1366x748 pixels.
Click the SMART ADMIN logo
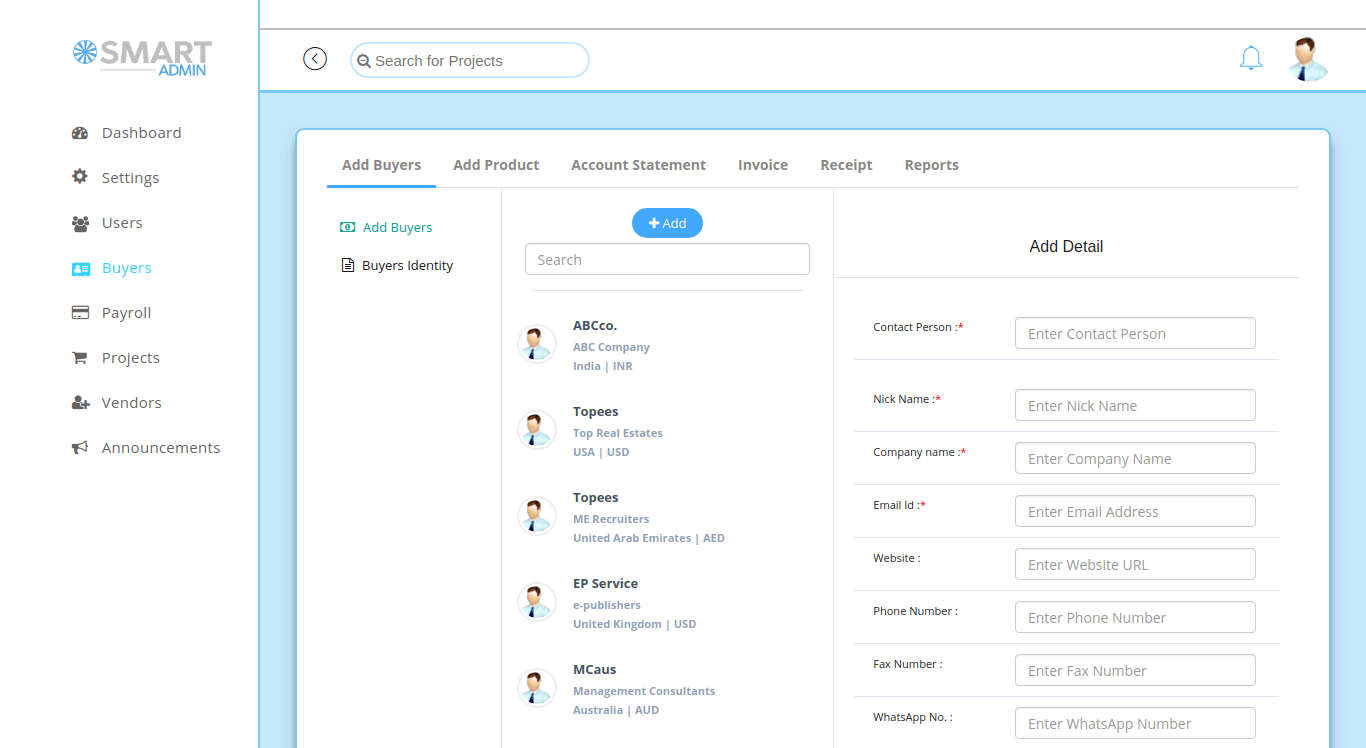(141, 58)
